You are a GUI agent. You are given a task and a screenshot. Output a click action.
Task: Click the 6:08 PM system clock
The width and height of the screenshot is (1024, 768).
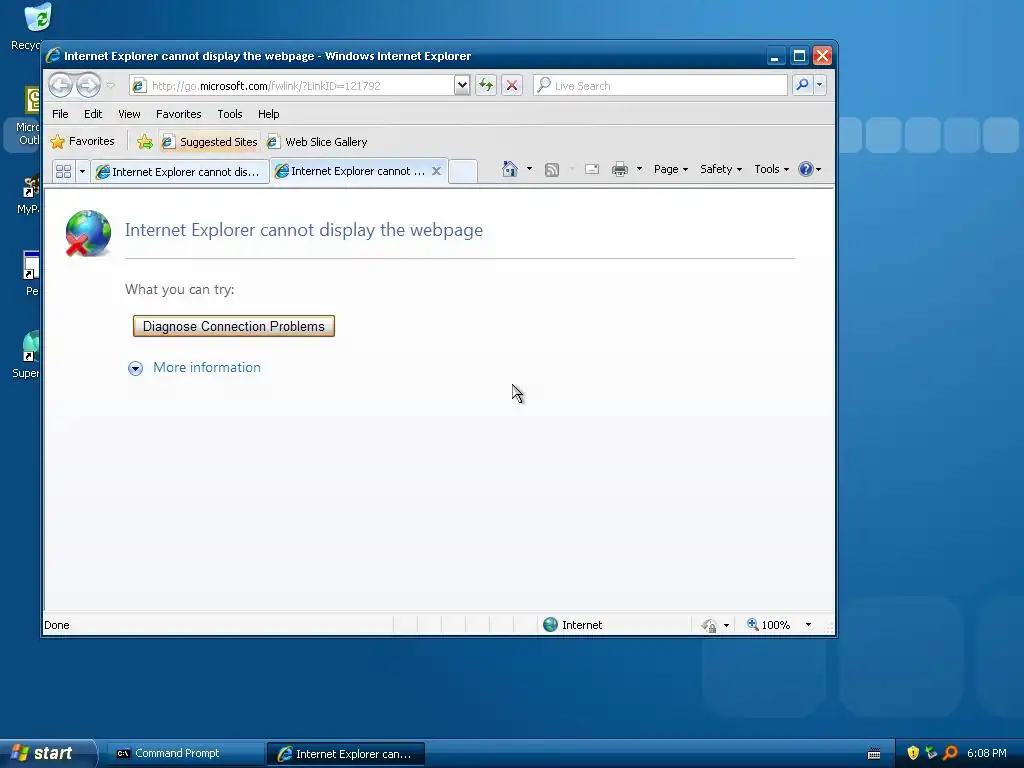[987, 753]
